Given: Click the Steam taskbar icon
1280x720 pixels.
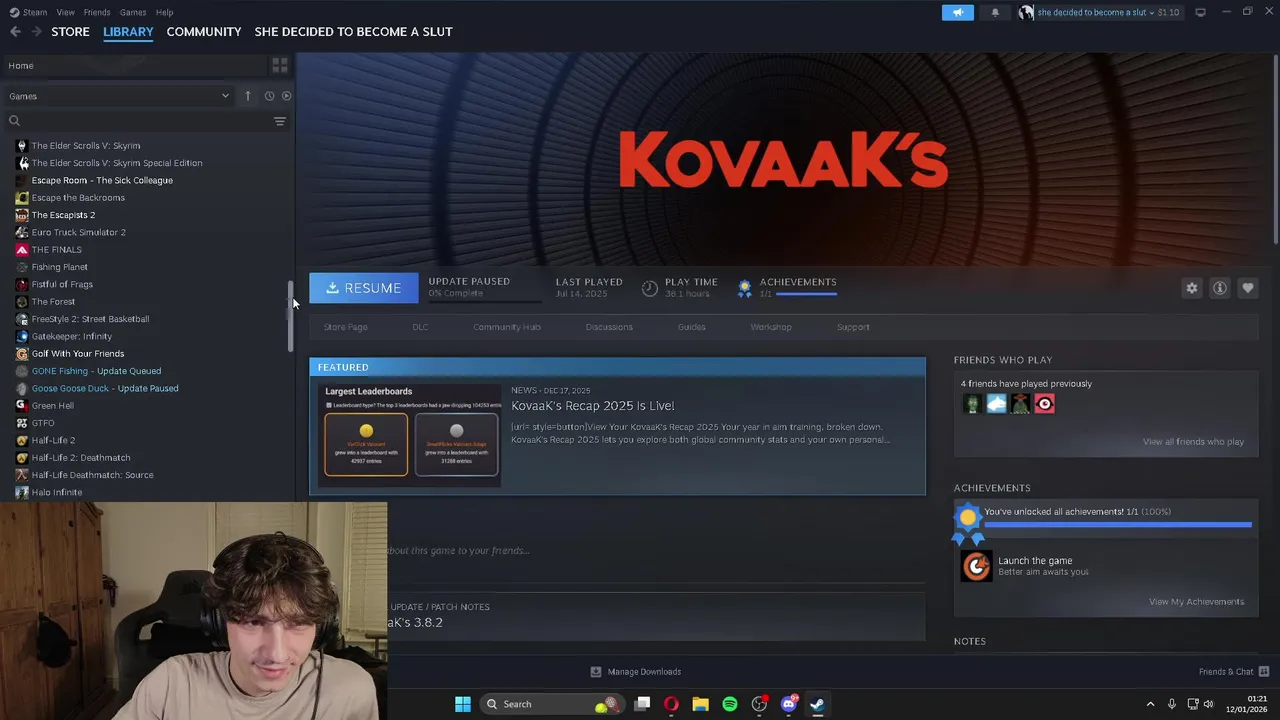Looking at the screenshot, I should [x=817, y=704].
